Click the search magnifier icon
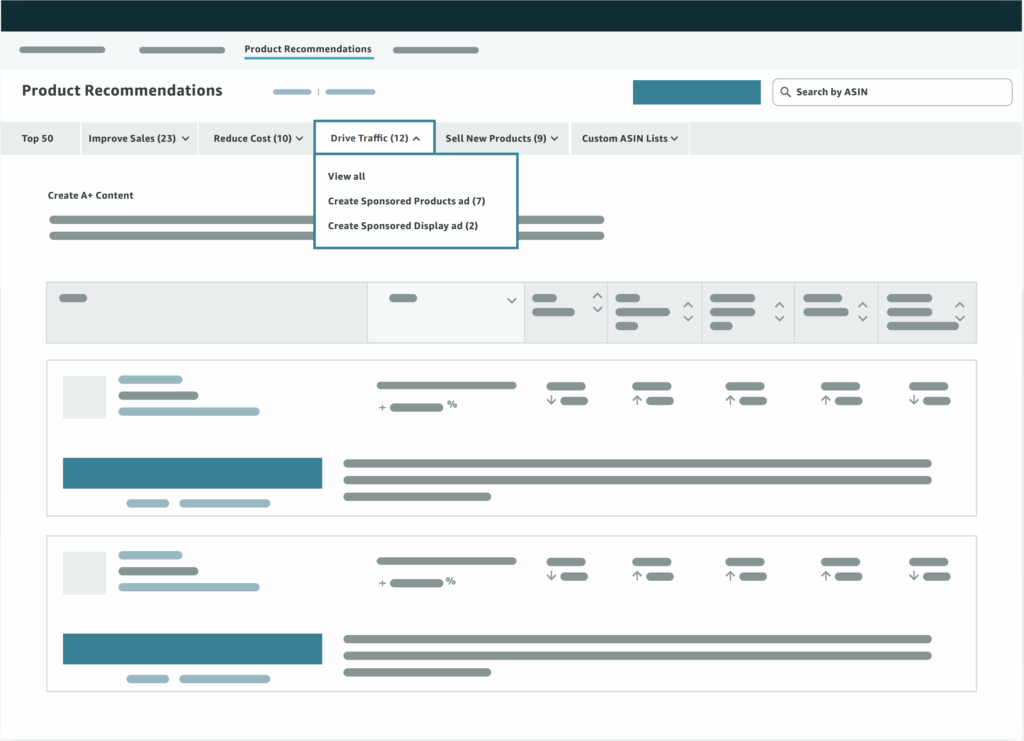This screenshot has width=1024, height=741. [785, 92]
